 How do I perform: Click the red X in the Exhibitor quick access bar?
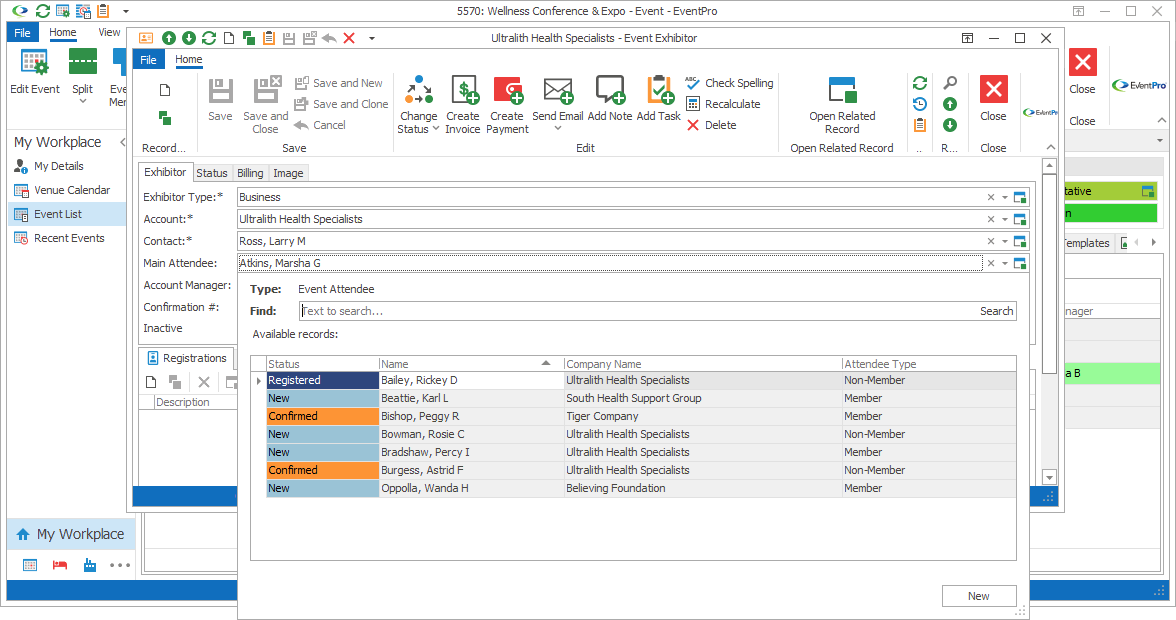[x=349, y=38]
